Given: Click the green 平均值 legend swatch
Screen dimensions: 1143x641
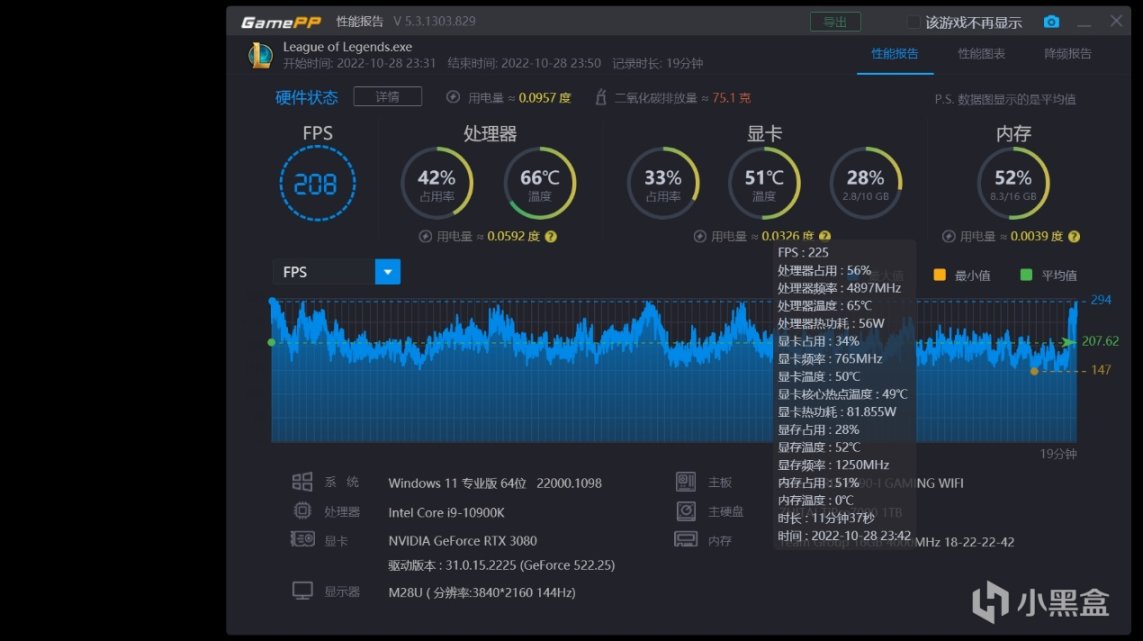Looking at the screenshot, I should (x=1026, y=275).
